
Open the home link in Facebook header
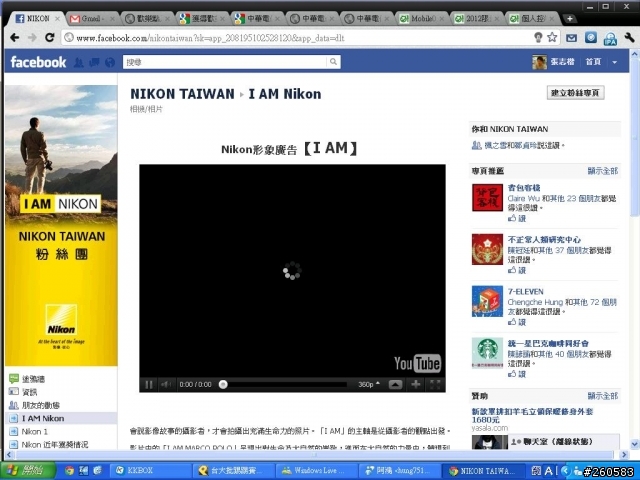[x=593, y=62]
